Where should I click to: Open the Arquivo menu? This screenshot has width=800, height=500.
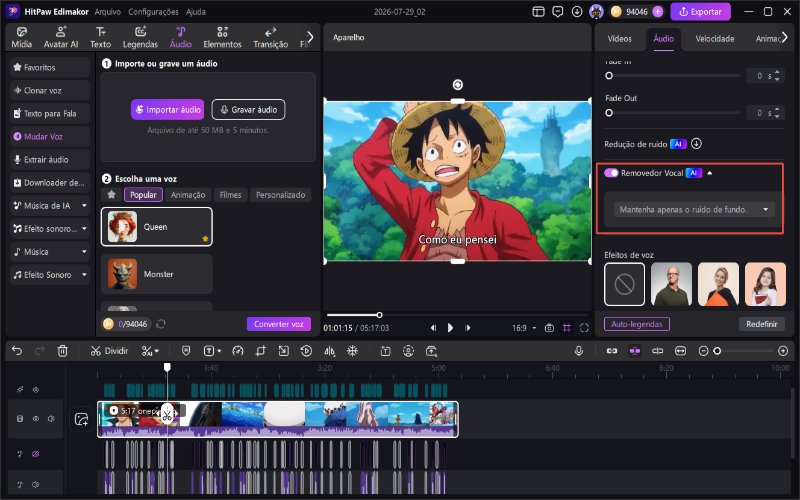[x=107, y=11]
